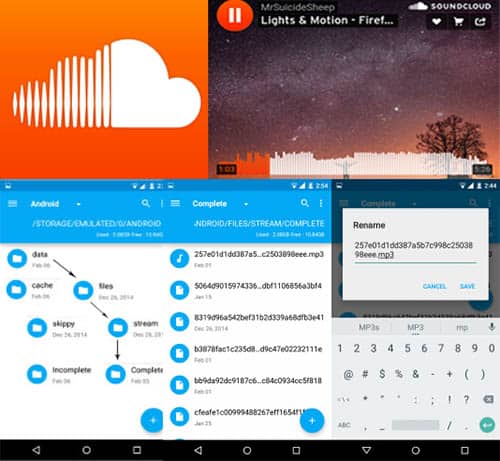Tap the 1 key on keyboard
The width and height of the screenshot is (500, 461).
click(340, 349)
